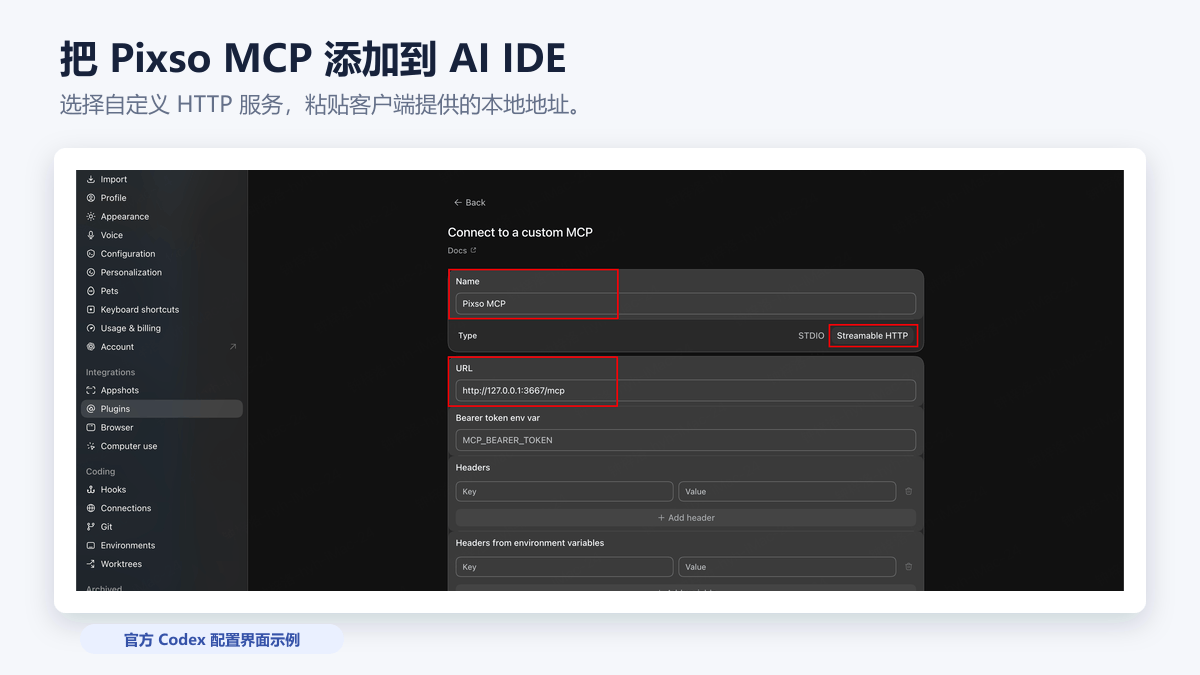Click the Personalization menu label
This screenshot has height=675, width=1200.
pyautogui.click(x=131, y=272)
